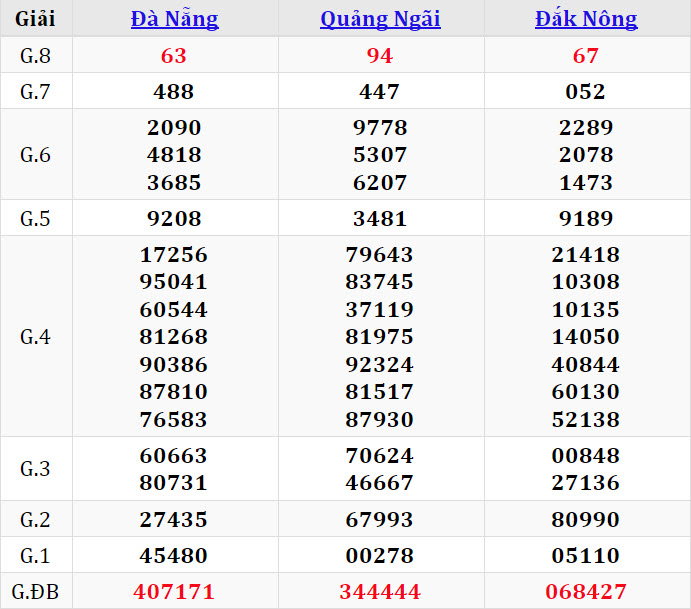Click G.4 number 17256

174,255
